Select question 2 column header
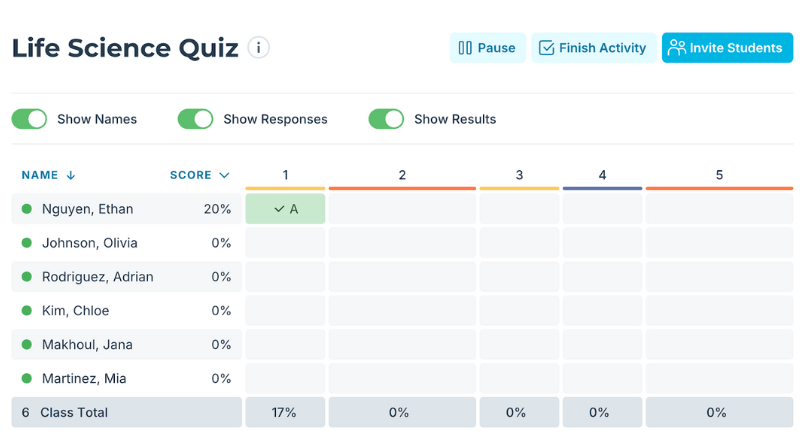Viewport: 800px width, 448px height. click(402, 175)
